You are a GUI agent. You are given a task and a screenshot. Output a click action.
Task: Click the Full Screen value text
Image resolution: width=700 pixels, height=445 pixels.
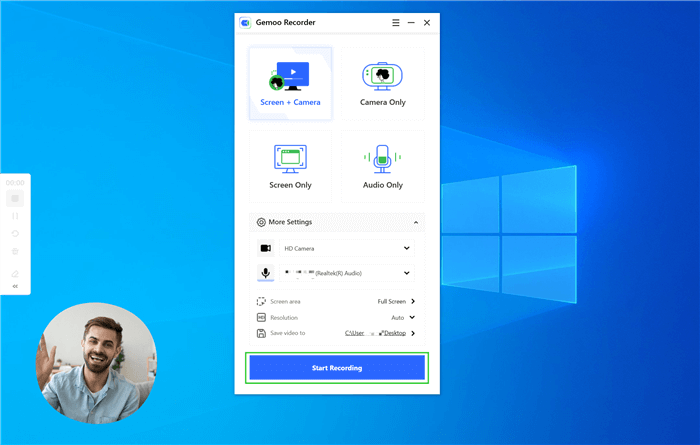[x=392, y=302]
